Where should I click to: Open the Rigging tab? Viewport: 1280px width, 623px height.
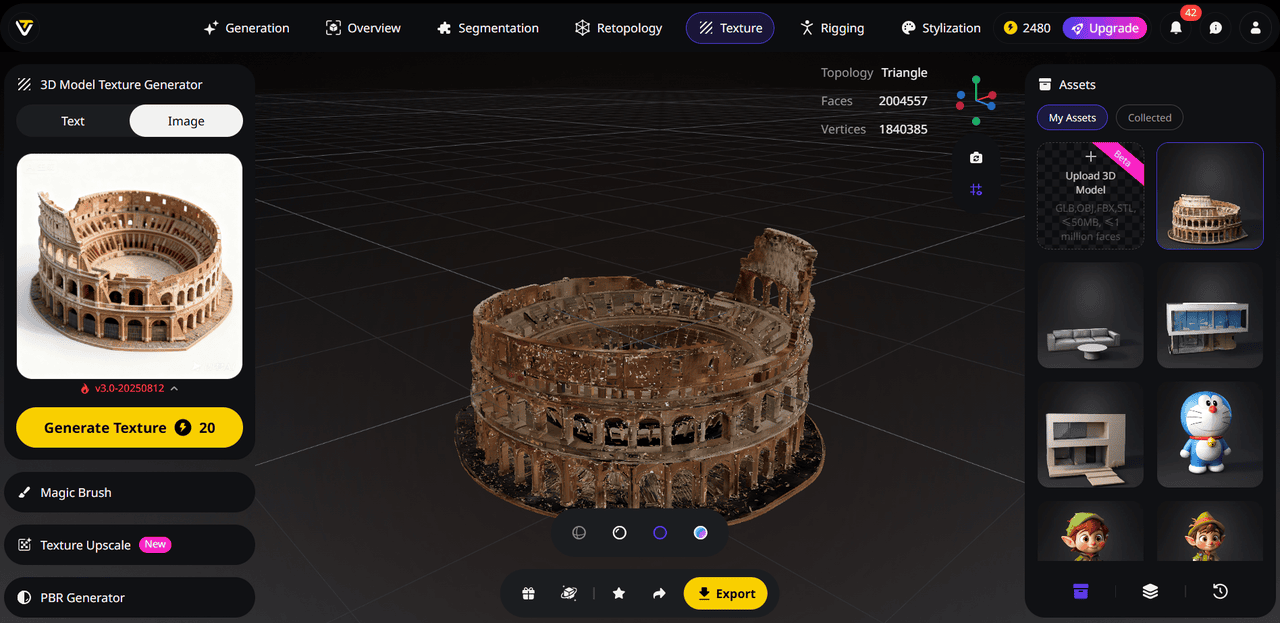click(831, 28)
